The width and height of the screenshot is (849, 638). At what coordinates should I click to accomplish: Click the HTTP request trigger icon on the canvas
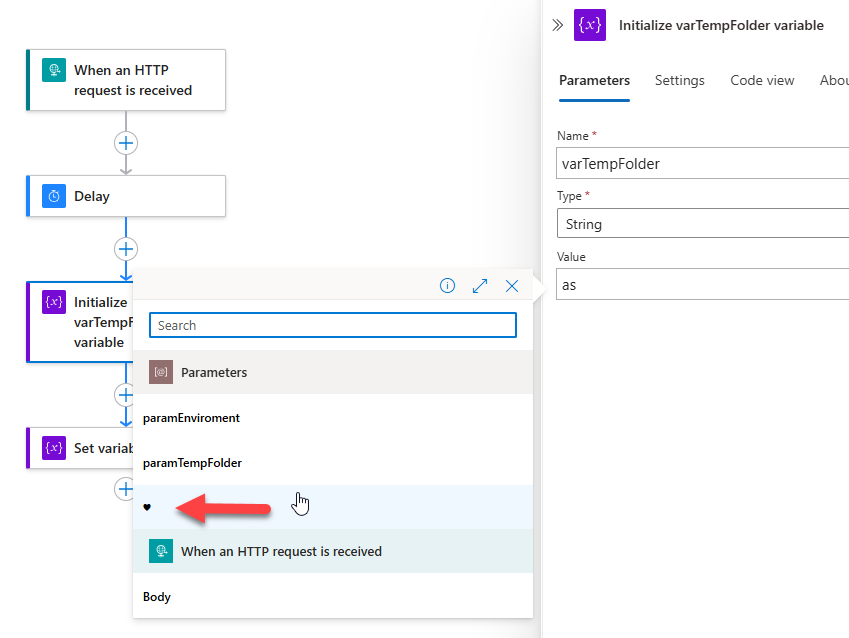54,70
